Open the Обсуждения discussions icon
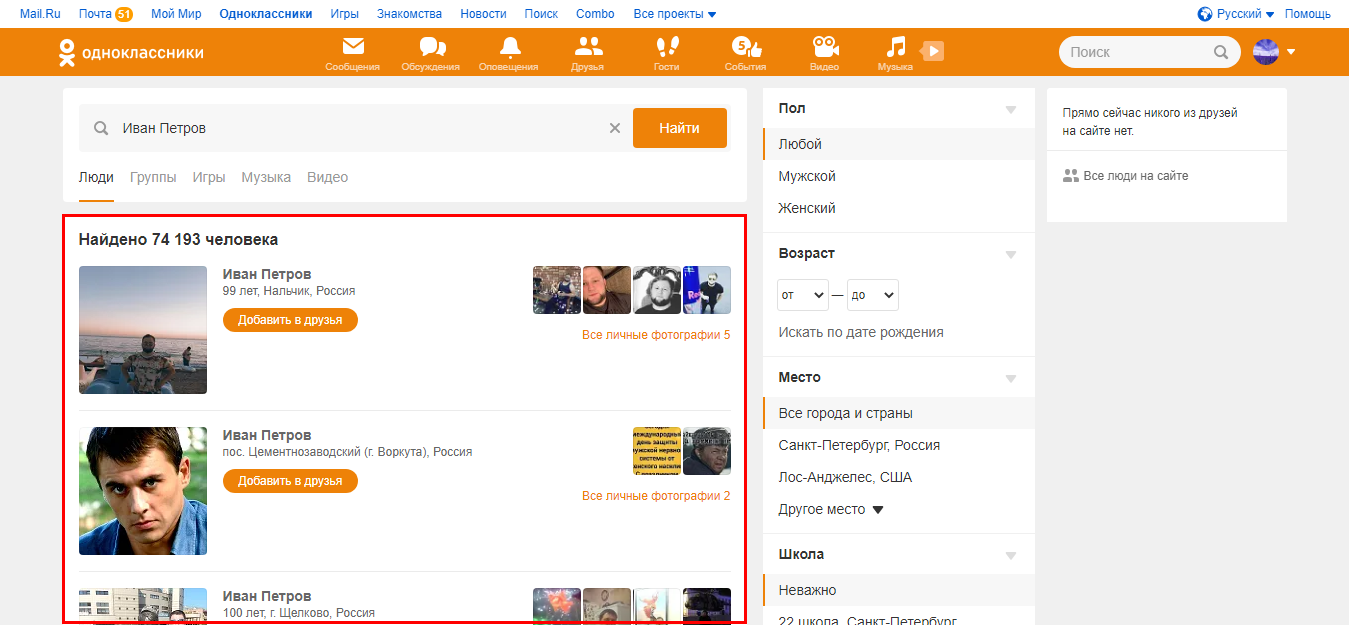1349x625 pixels. [431, 53]
